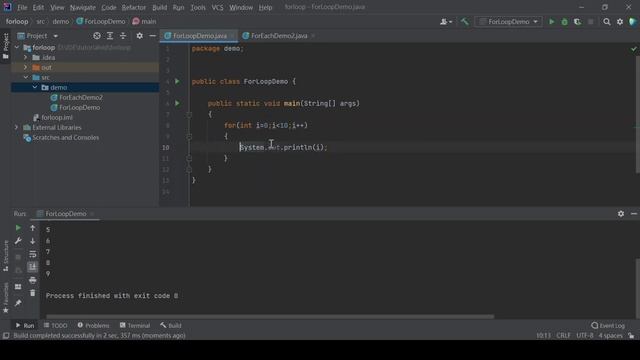The width and height of the screenshot is (640, 360).
Task: Select ForEachDemo2 in project tree
Action: coord(81,98)
